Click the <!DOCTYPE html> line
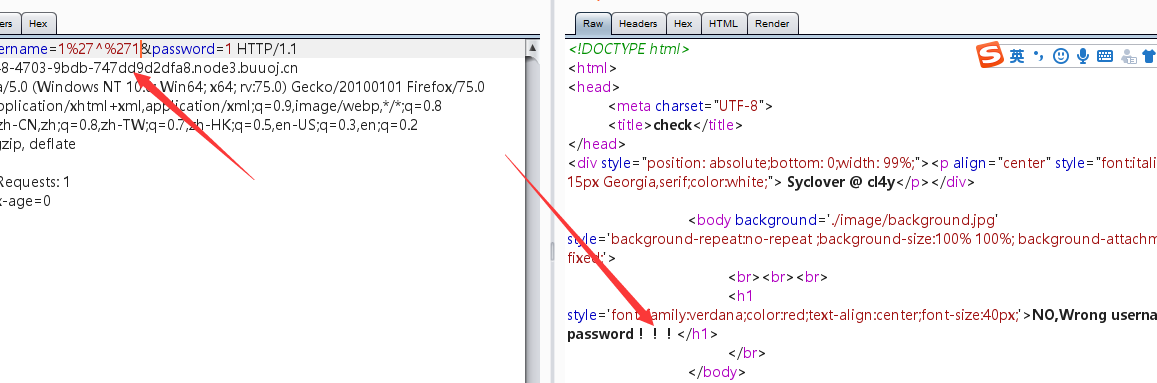1157x383 pixels. coord(629,49)
